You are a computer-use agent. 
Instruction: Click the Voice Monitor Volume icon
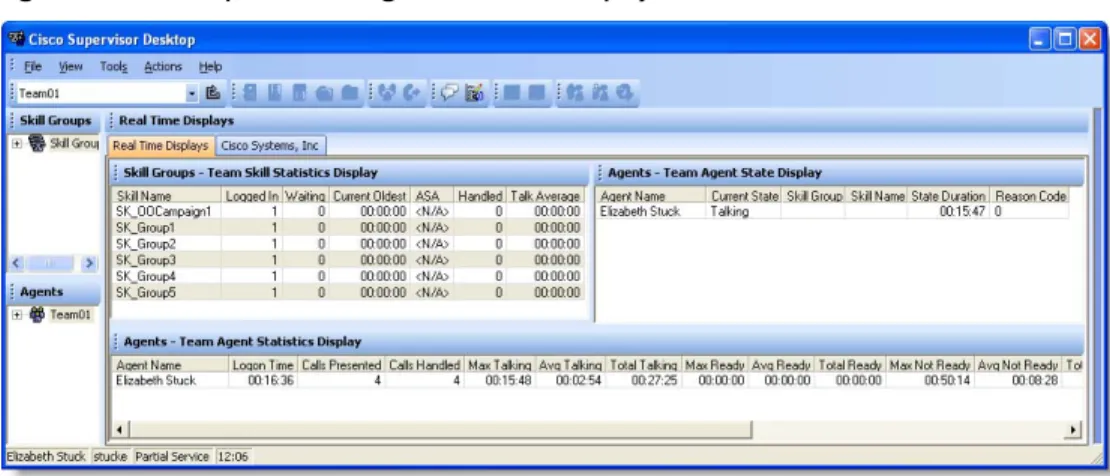click(x=623, y=93)
